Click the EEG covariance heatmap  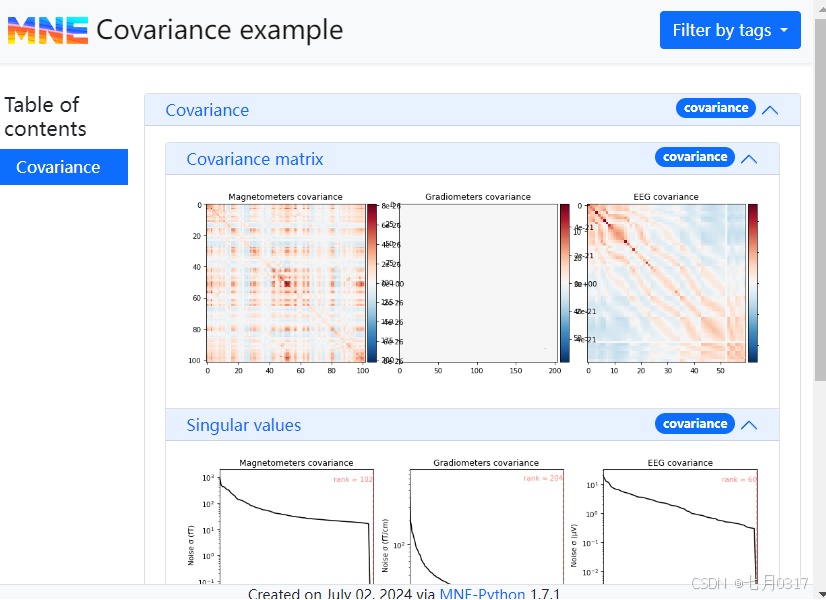coord(667,282)
